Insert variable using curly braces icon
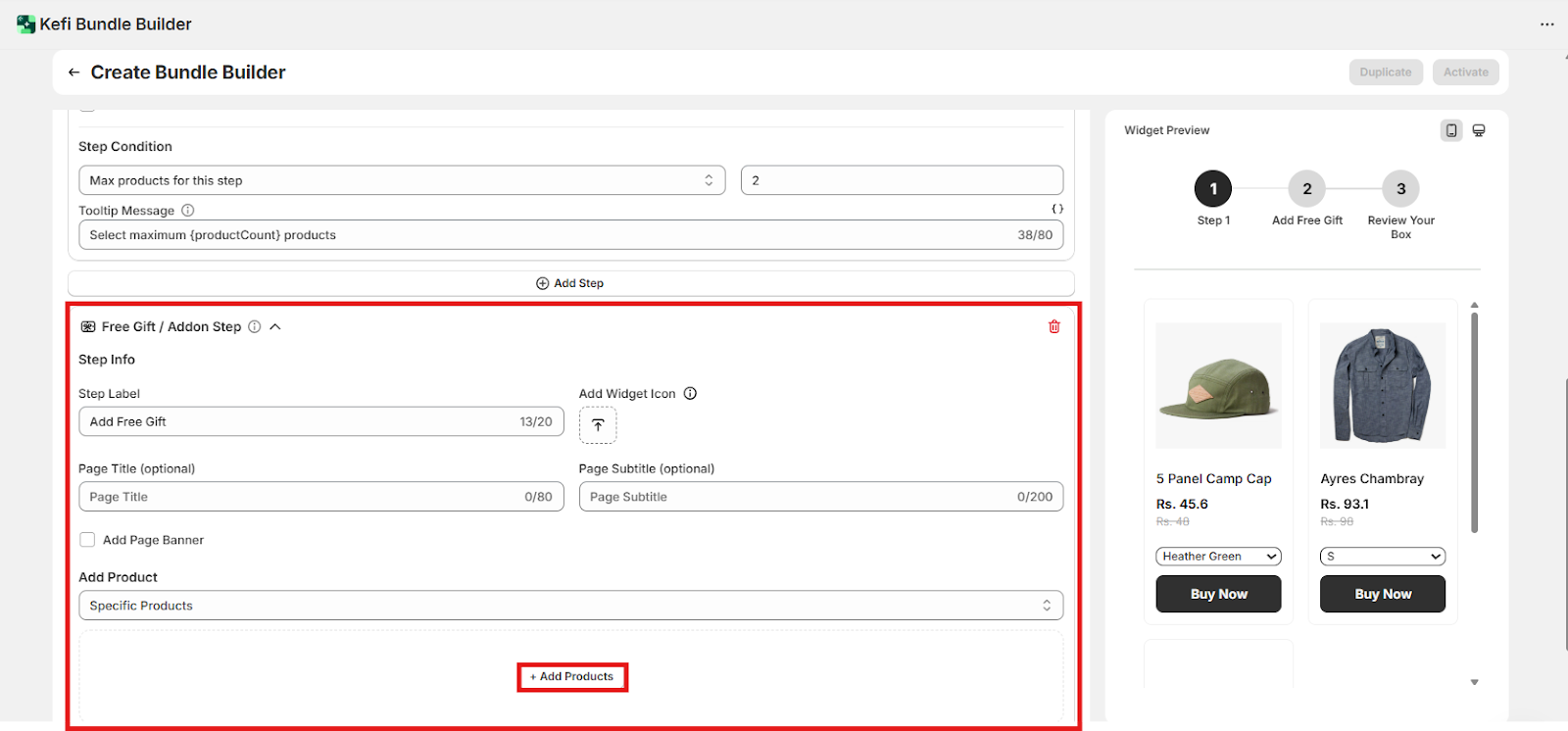1568x731 pixels. click(x=1057, y=209)
